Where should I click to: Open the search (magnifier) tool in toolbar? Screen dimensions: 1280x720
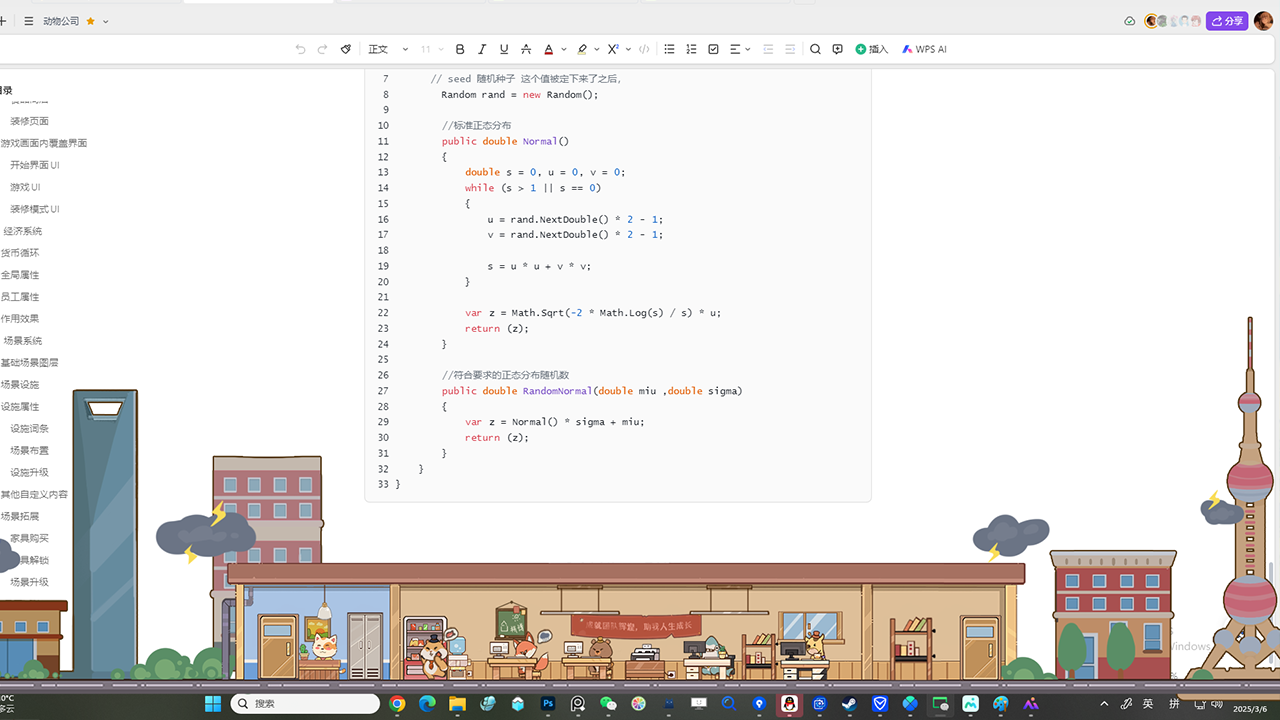pyautogui.click(x=815, y=49)
